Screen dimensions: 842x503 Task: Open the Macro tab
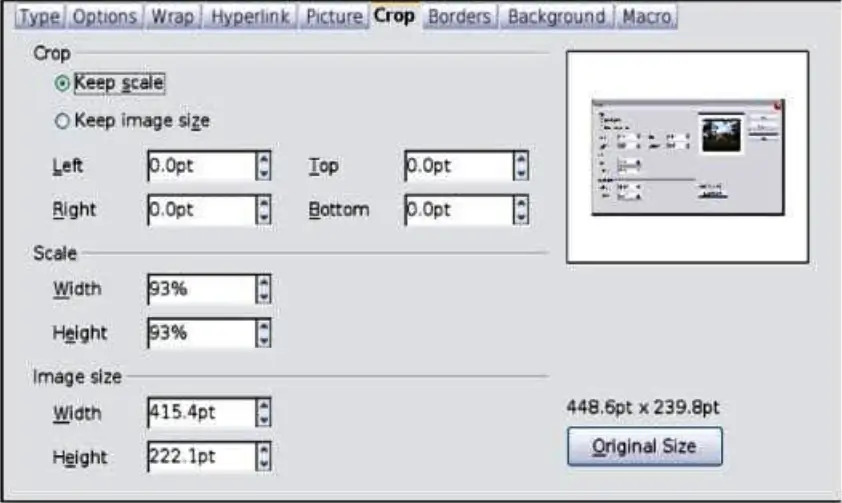(x=645, y=17)
